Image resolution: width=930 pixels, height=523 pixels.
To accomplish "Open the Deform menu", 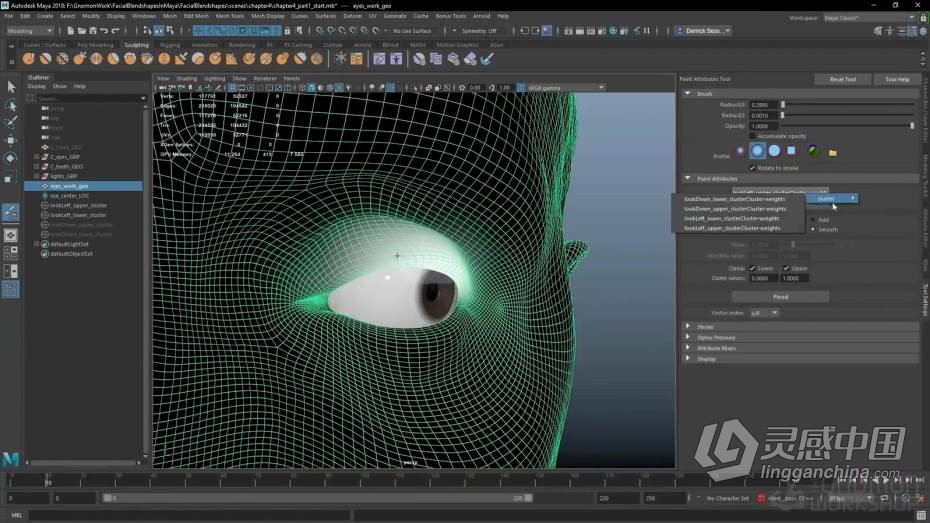I will [x=352, y=16].
